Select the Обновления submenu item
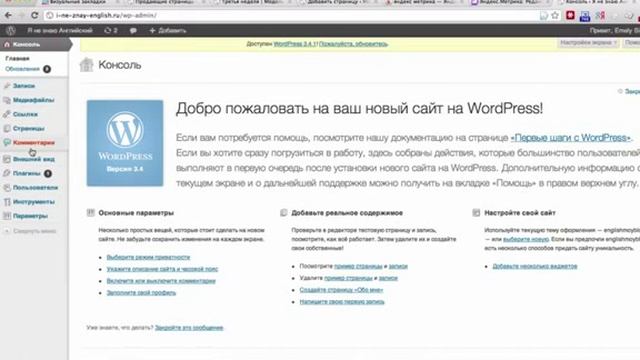 [x=22, y=69]
